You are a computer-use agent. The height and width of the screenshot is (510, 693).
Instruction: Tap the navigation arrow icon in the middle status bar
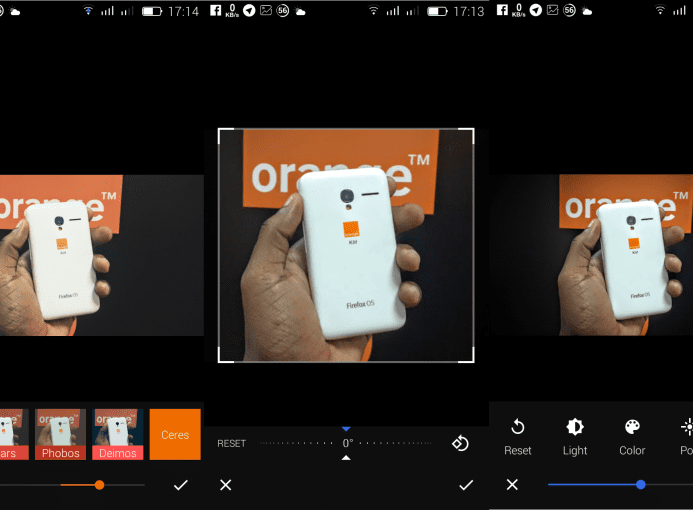tap(249, 11)
